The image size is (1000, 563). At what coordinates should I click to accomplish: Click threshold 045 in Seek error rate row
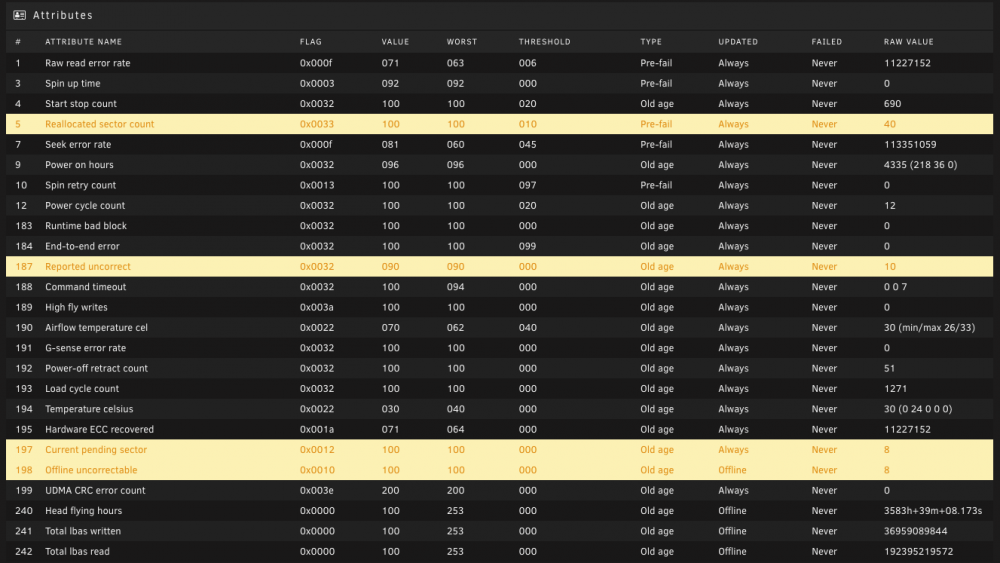[x=527, y=145]
